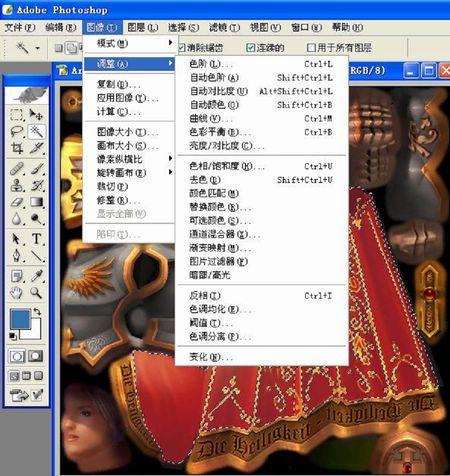Toggle the 连续的 (contiguous) checkbox
This screenshot has width=450, height=476.
click(x=250, y=48)
